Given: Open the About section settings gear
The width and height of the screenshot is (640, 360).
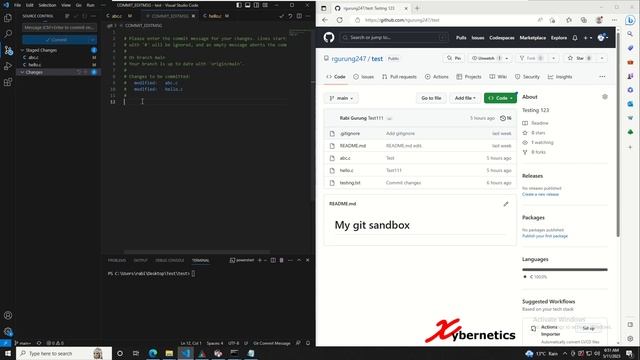Looking at the screenshot, I should [x=604, y=97].
